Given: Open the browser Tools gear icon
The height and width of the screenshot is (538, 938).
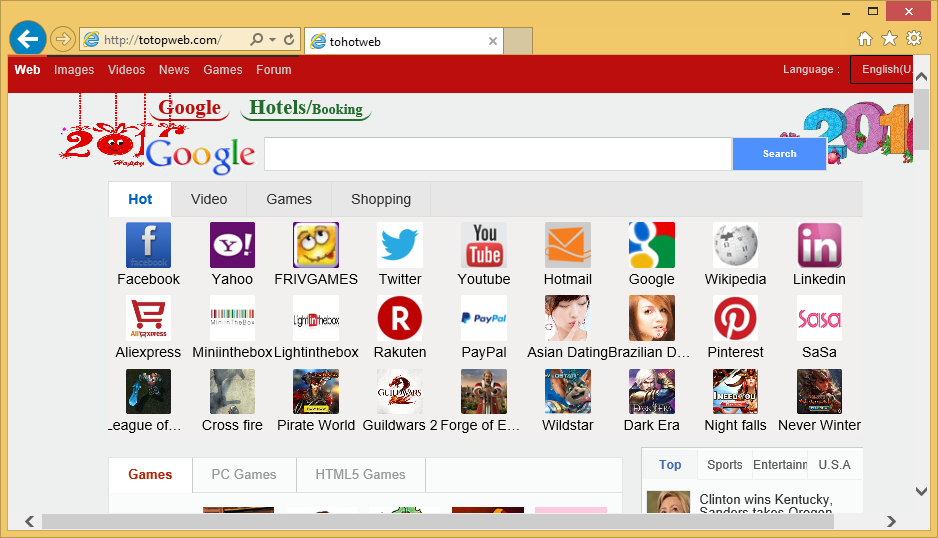Looking at the screenshot, I should (x=914, y=38).
